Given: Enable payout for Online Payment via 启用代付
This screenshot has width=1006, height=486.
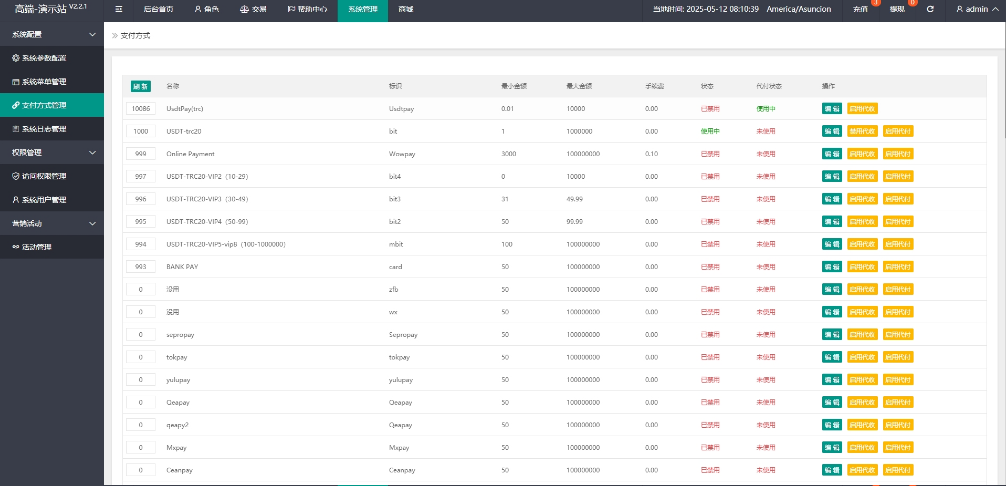Looking at the screenshot, I should pyautogui.click(x=898, y=154).
